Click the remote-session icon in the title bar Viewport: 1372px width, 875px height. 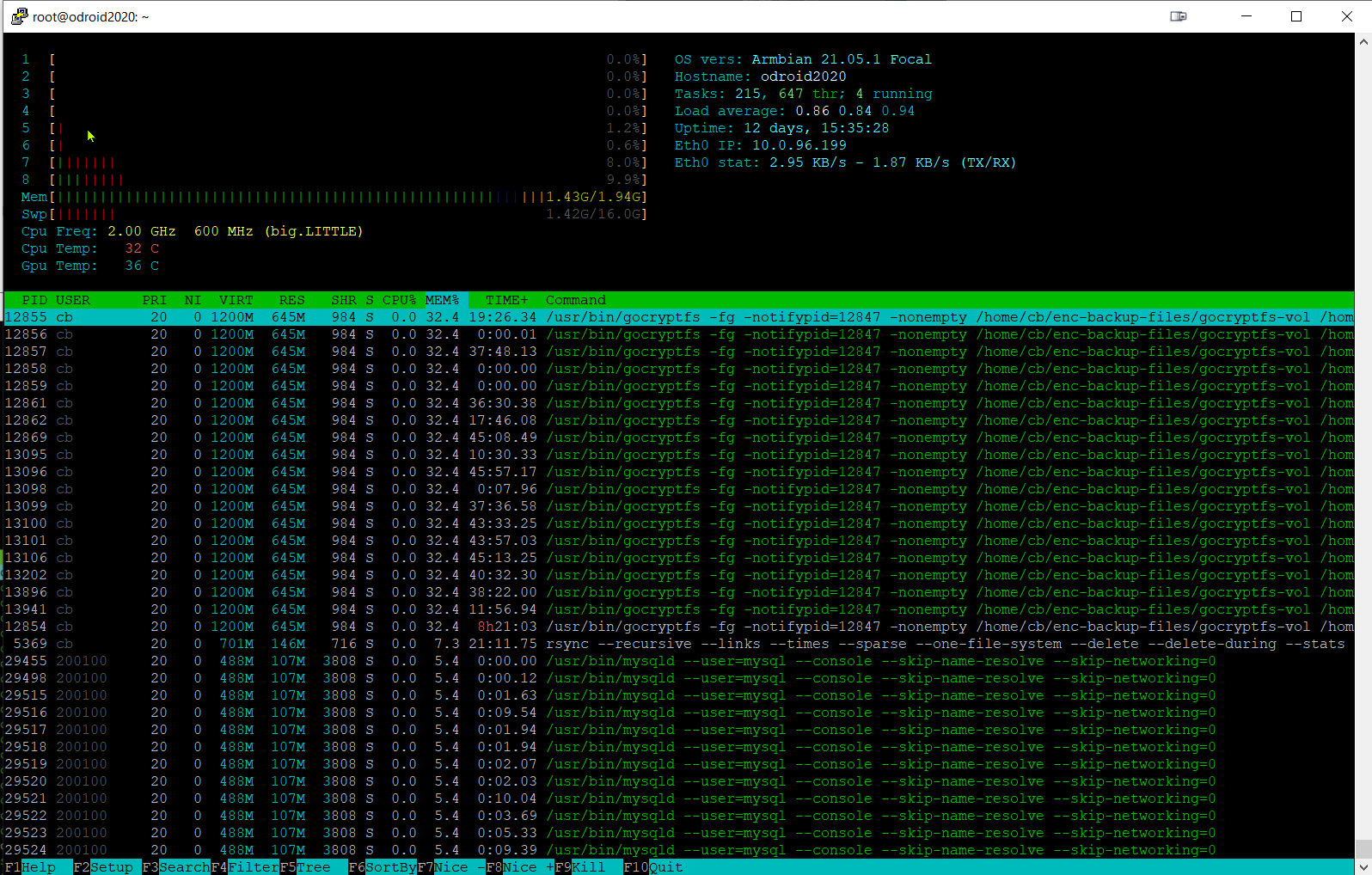click(x=1179, y=16)
